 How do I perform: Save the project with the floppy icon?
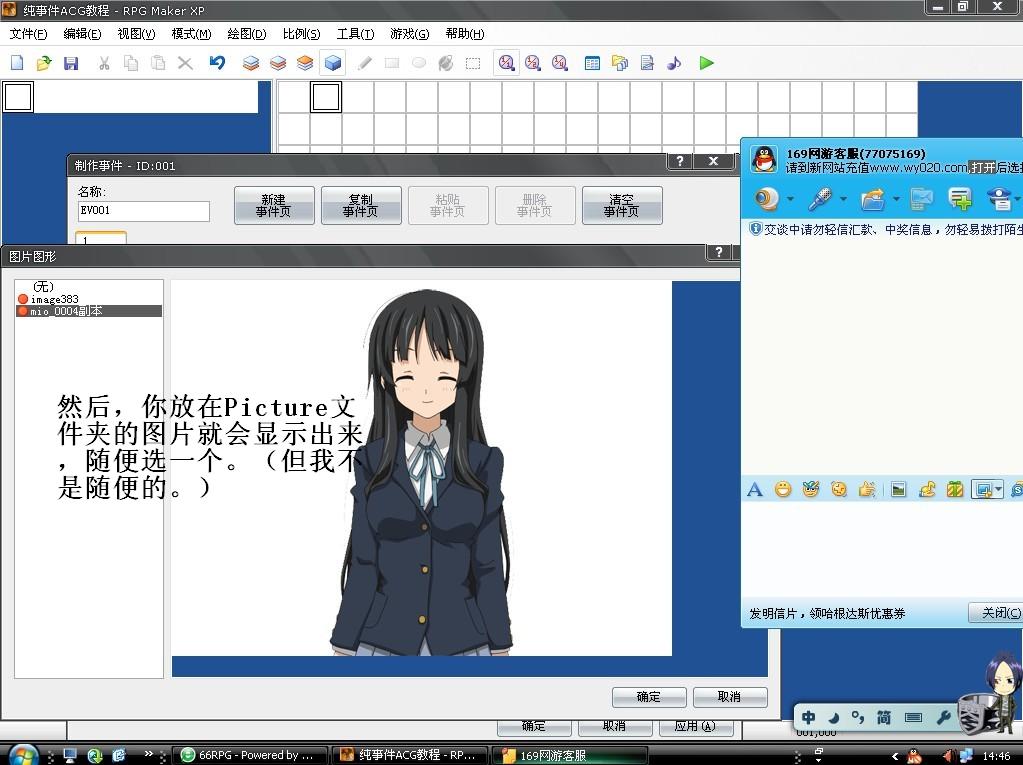pos(70,63)
